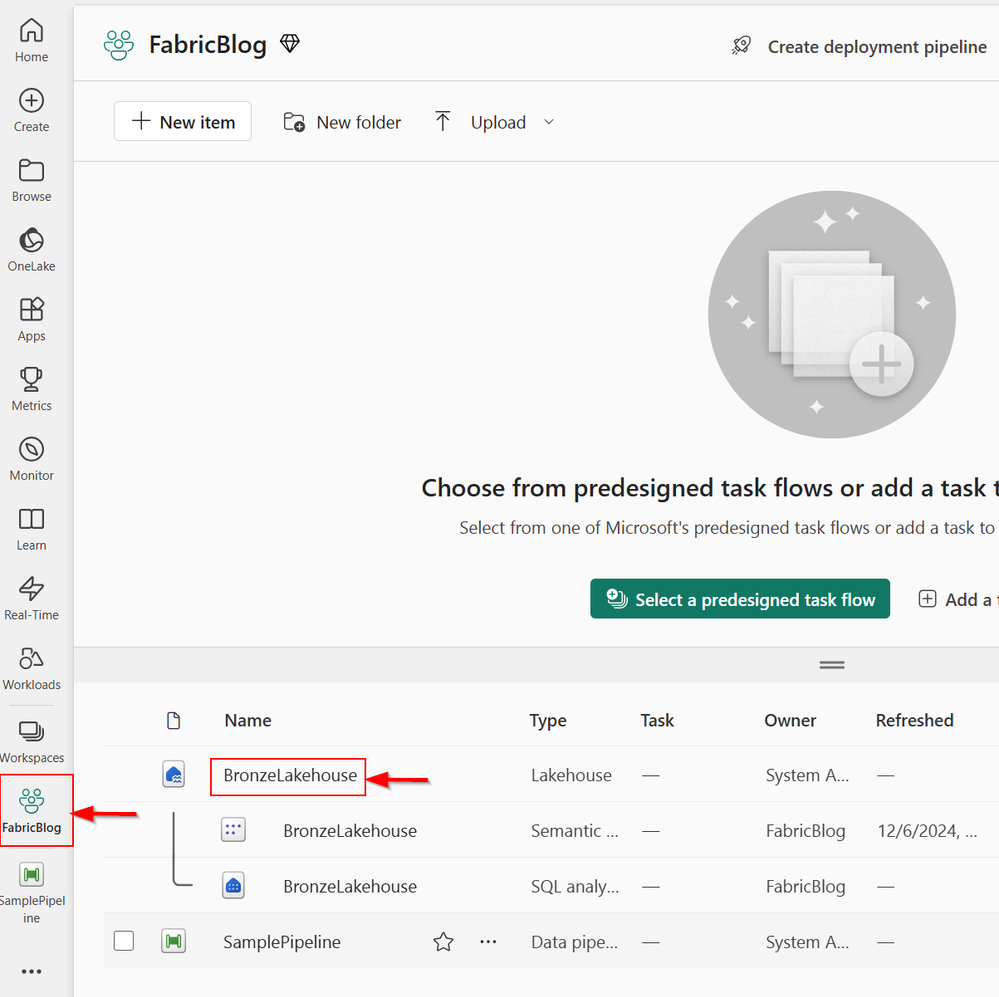
Task: Click the Semantic ... type cell
Action: pos(574,831)
